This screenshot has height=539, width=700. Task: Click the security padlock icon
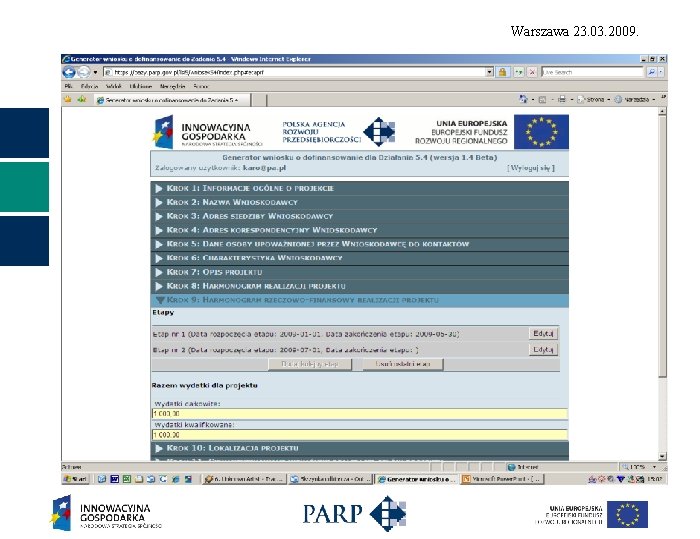pyautogui.click(x=502, y=72)
